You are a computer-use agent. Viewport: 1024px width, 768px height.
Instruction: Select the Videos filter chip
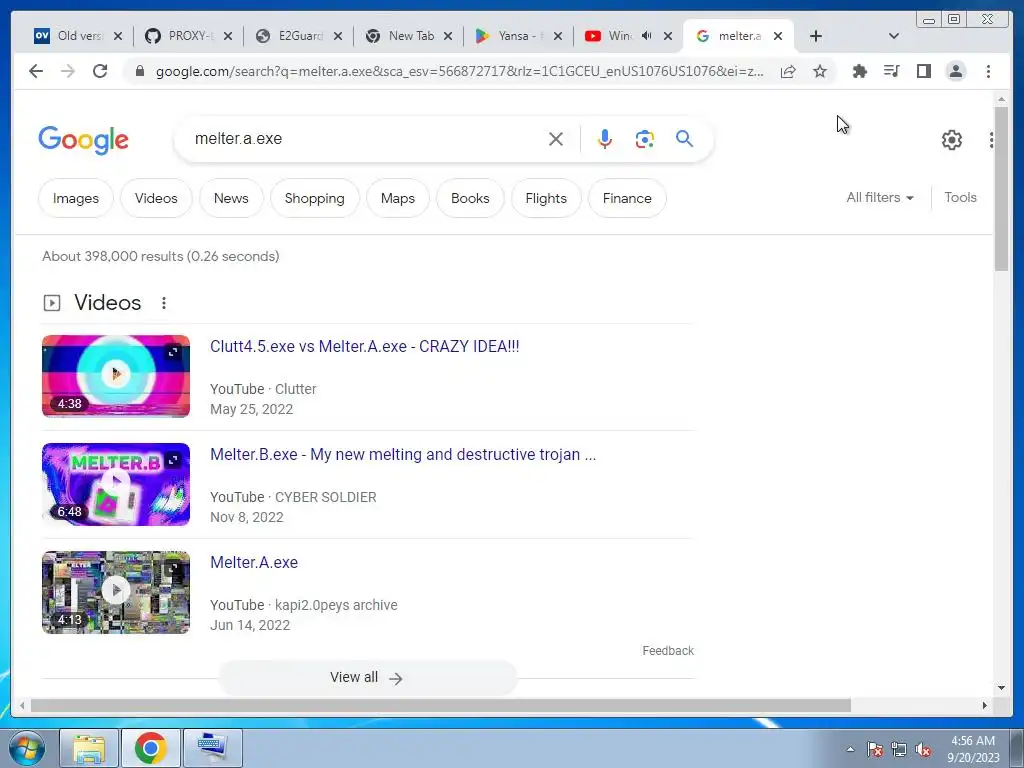pos(156,198)
